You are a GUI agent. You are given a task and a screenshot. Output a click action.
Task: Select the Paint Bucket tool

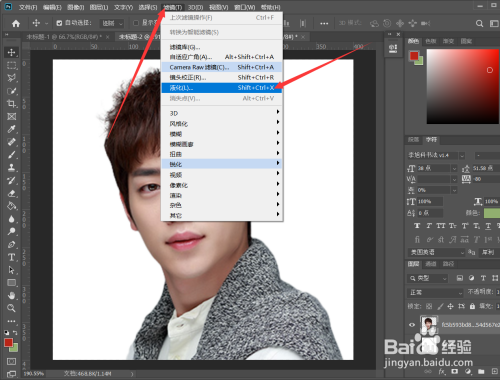point(11,206)
